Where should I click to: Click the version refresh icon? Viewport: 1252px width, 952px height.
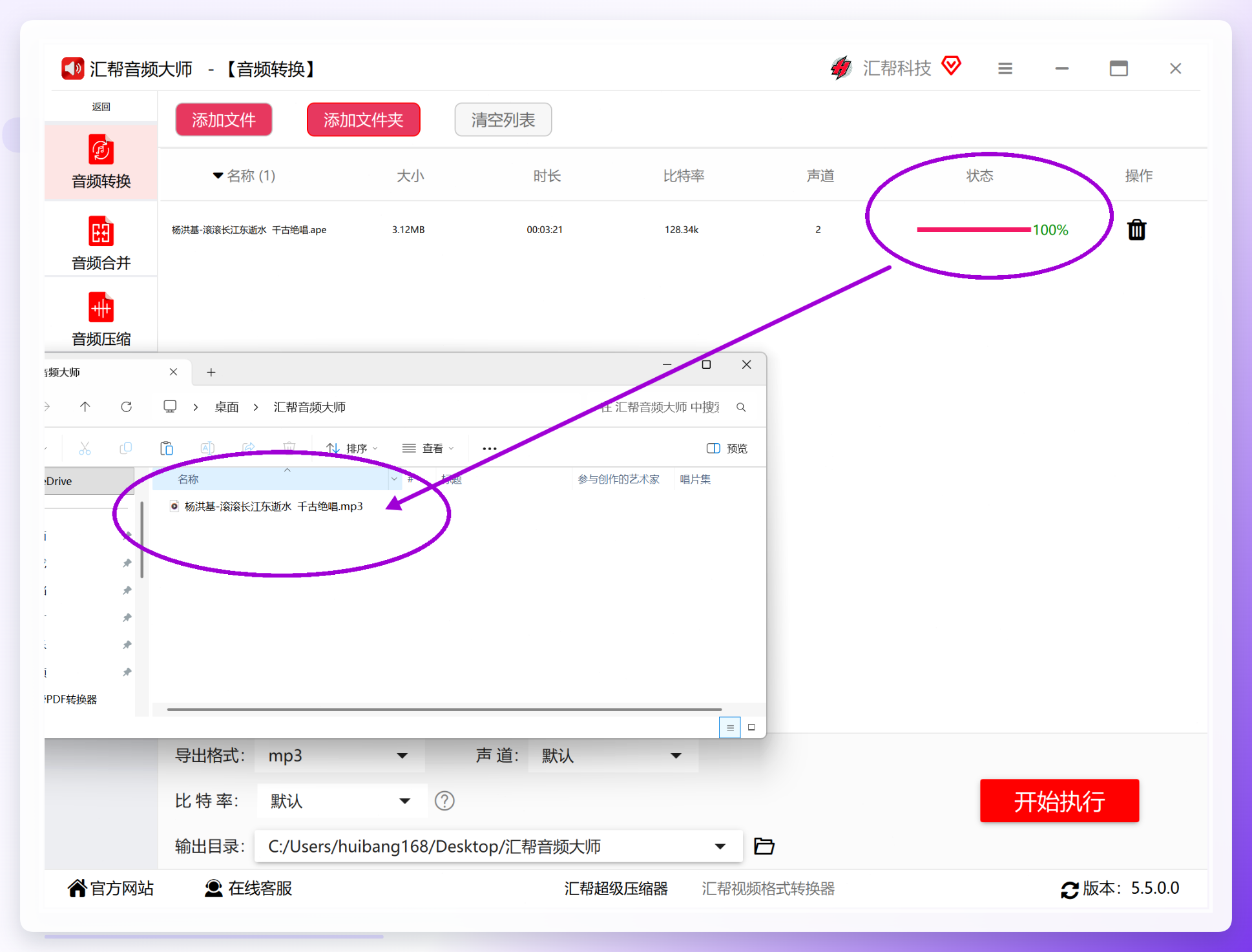pyautogui.click(x=1069, y=889)
